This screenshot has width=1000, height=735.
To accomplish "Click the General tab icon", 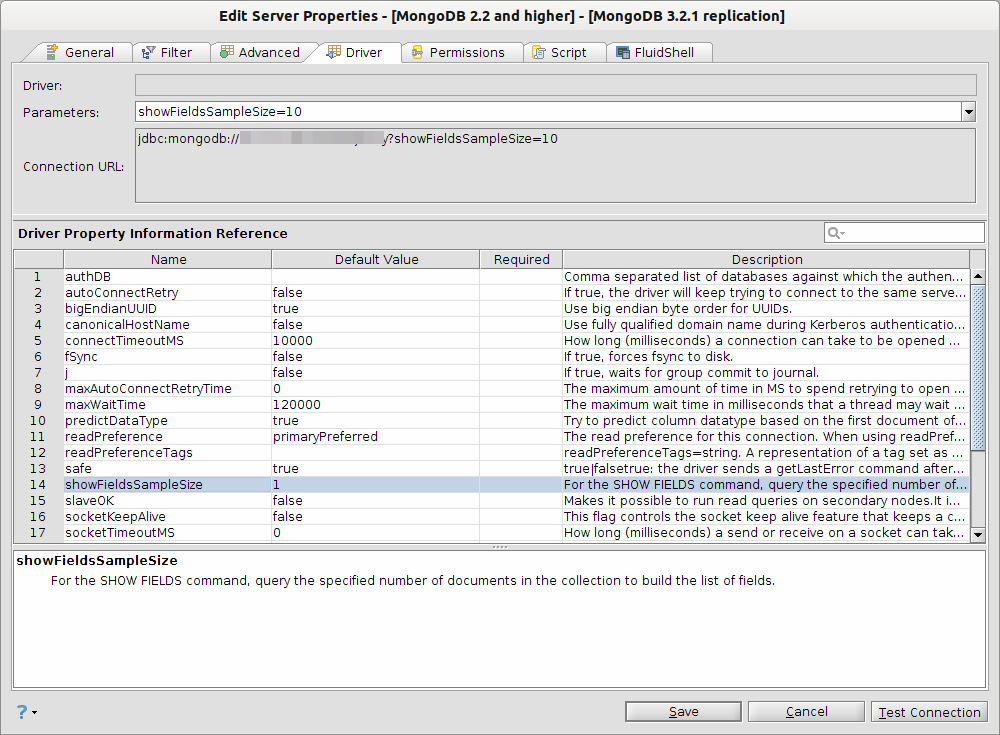I will point(52,52).
